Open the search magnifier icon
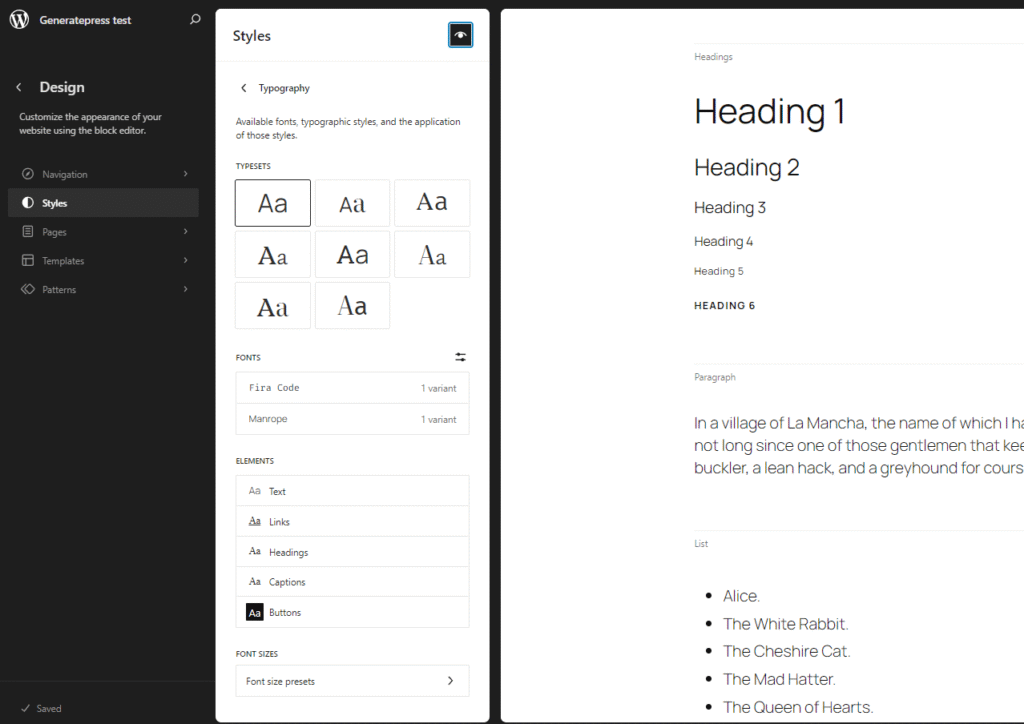The width and height of the screenshot is (1024, 724). point(195,20)
